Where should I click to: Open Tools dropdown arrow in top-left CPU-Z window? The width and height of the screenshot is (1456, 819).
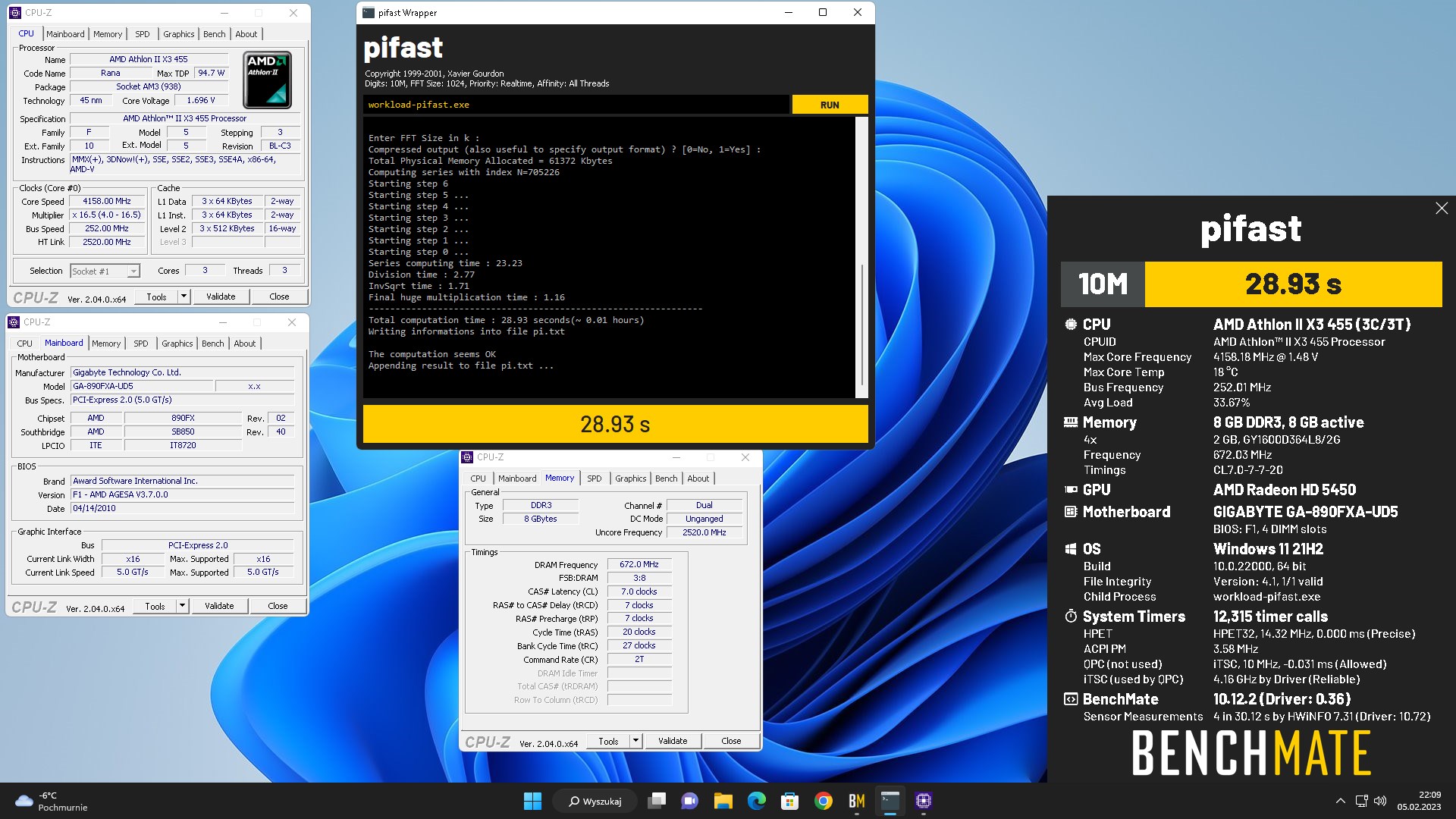click(184, 297)
